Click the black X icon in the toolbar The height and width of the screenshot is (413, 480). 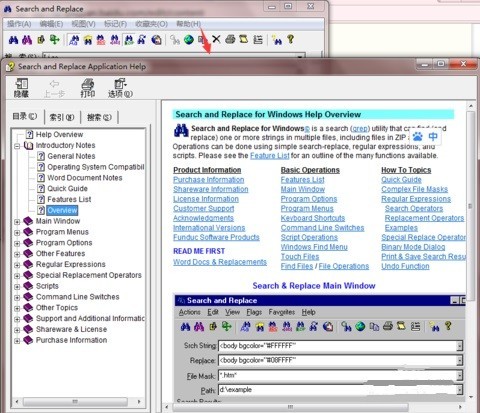[x=216, y=39]
